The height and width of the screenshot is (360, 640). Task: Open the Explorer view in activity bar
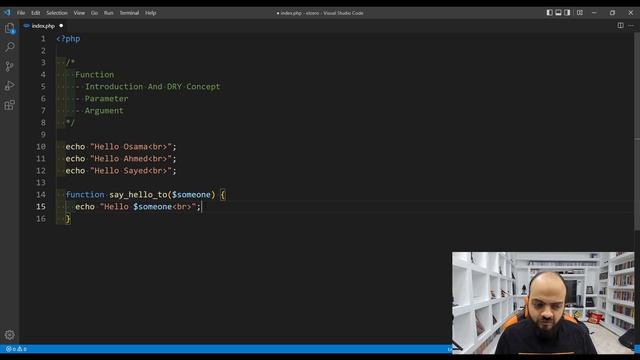pos(10,28)
